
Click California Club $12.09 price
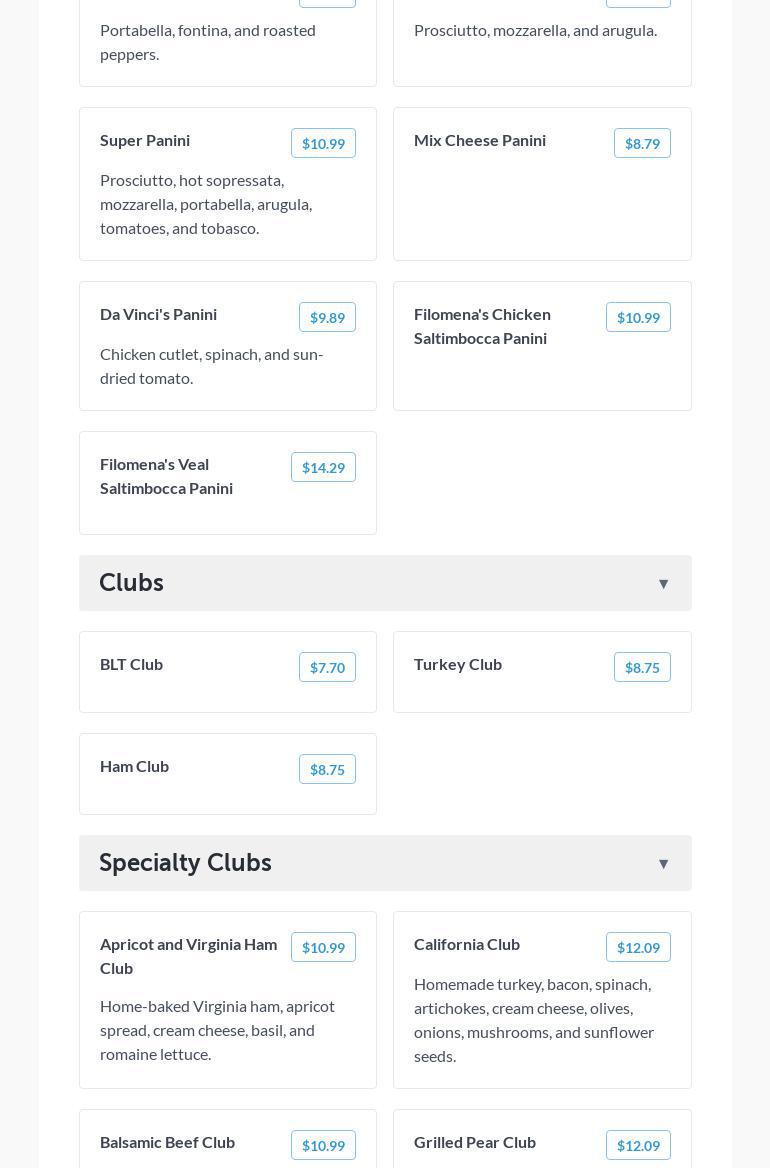pos(638,948)
